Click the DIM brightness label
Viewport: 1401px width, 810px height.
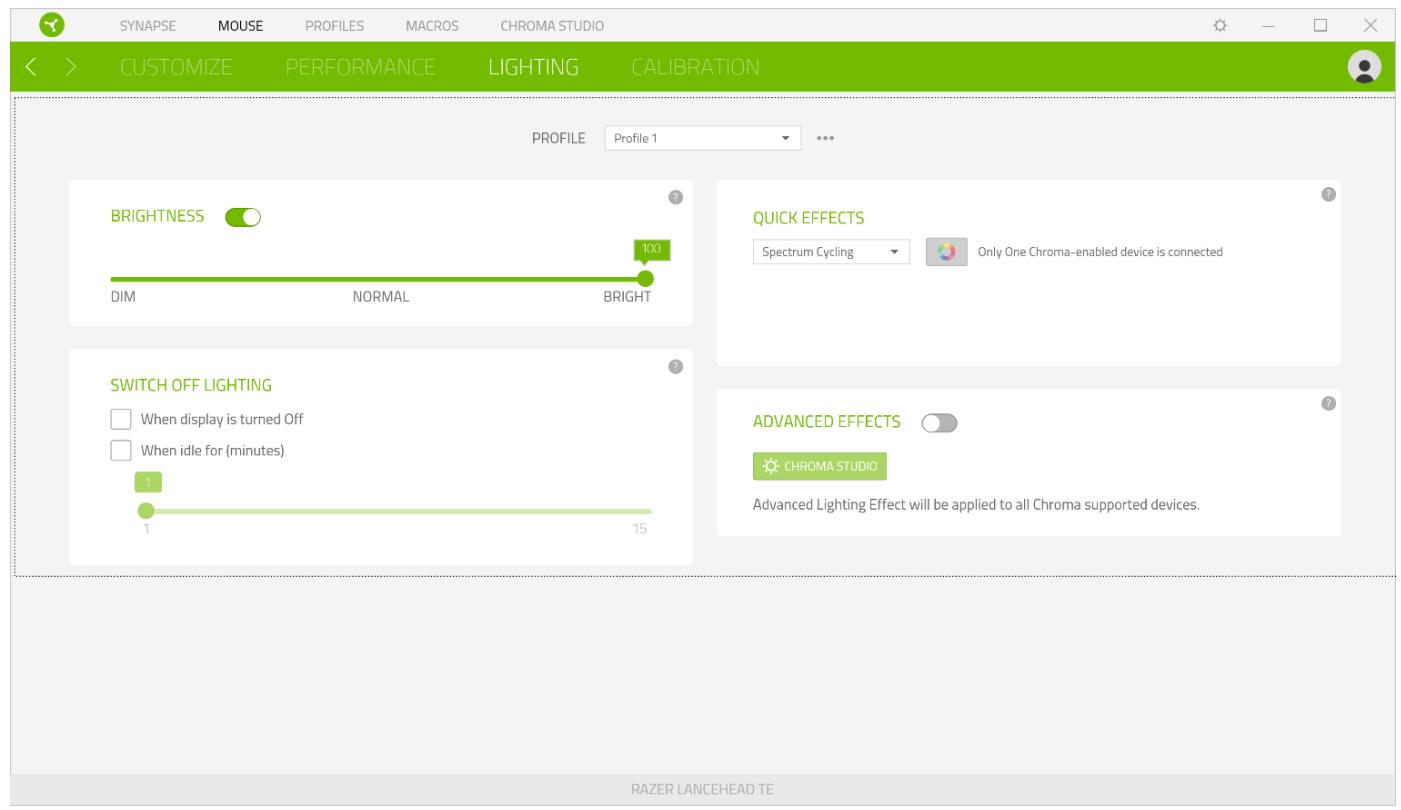123,297
